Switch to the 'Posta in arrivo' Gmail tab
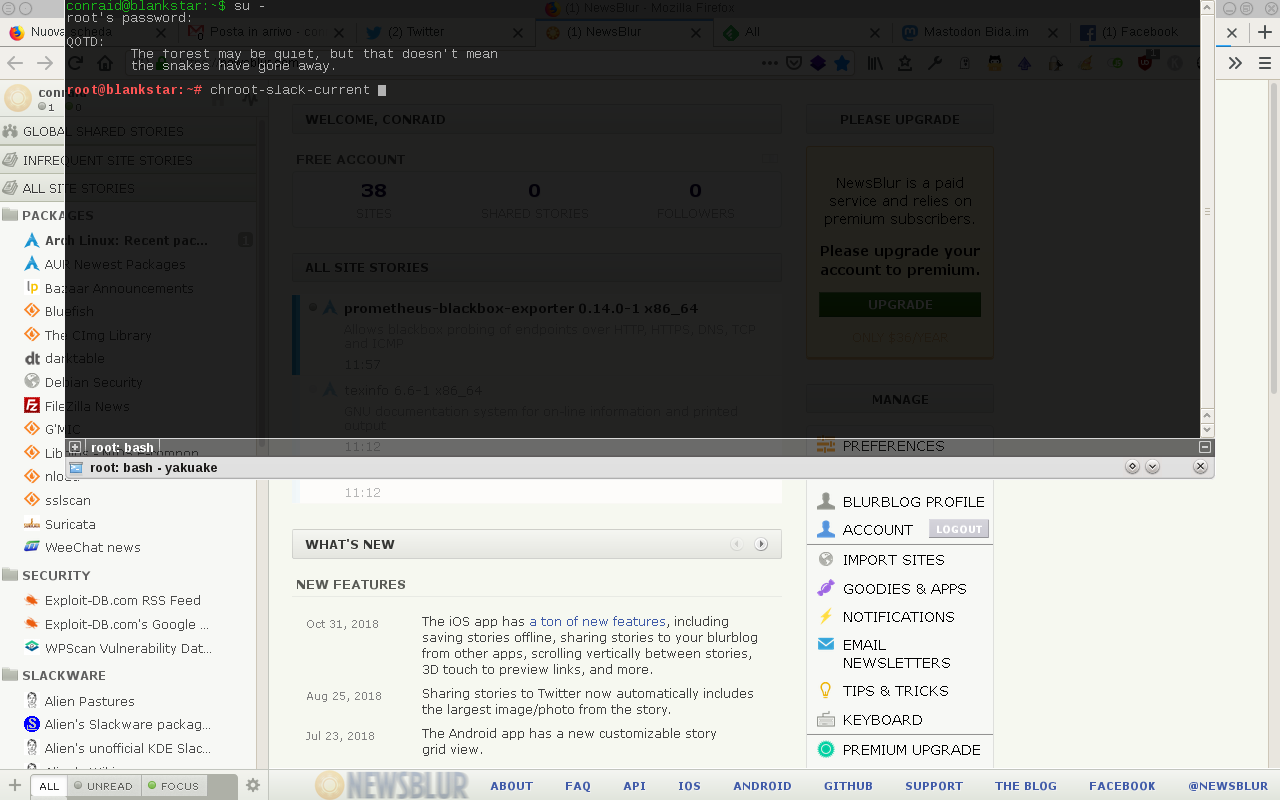The height and width of the screenshot is (800, 1280). [x=265, y=32]
